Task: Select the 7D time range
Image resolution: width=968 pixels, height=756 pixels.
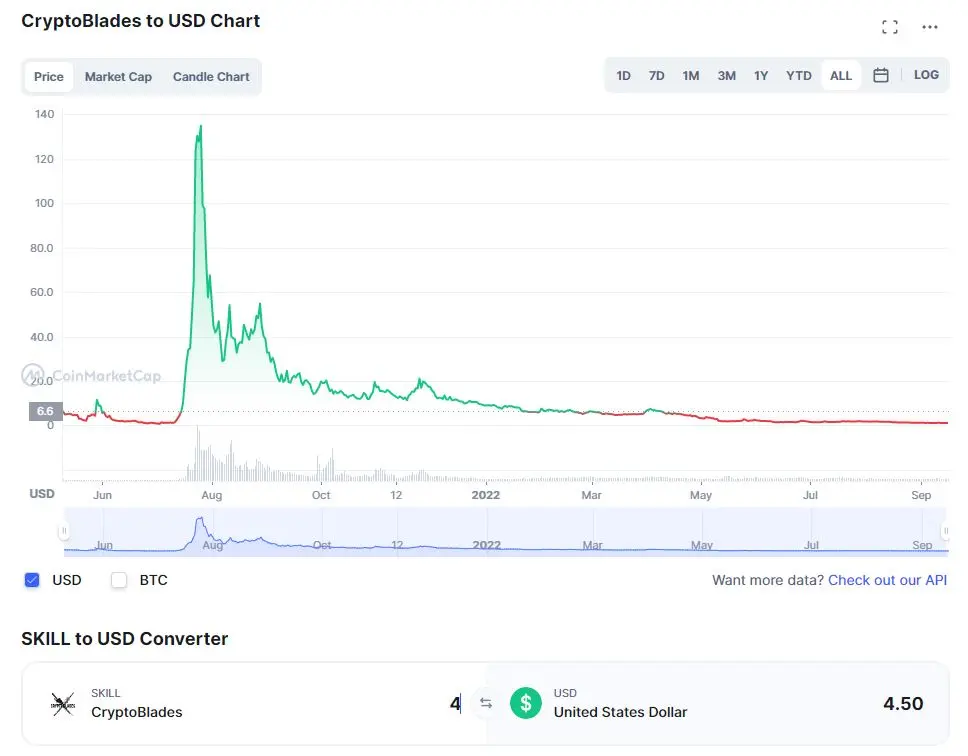Action: [x=656, y=75]
